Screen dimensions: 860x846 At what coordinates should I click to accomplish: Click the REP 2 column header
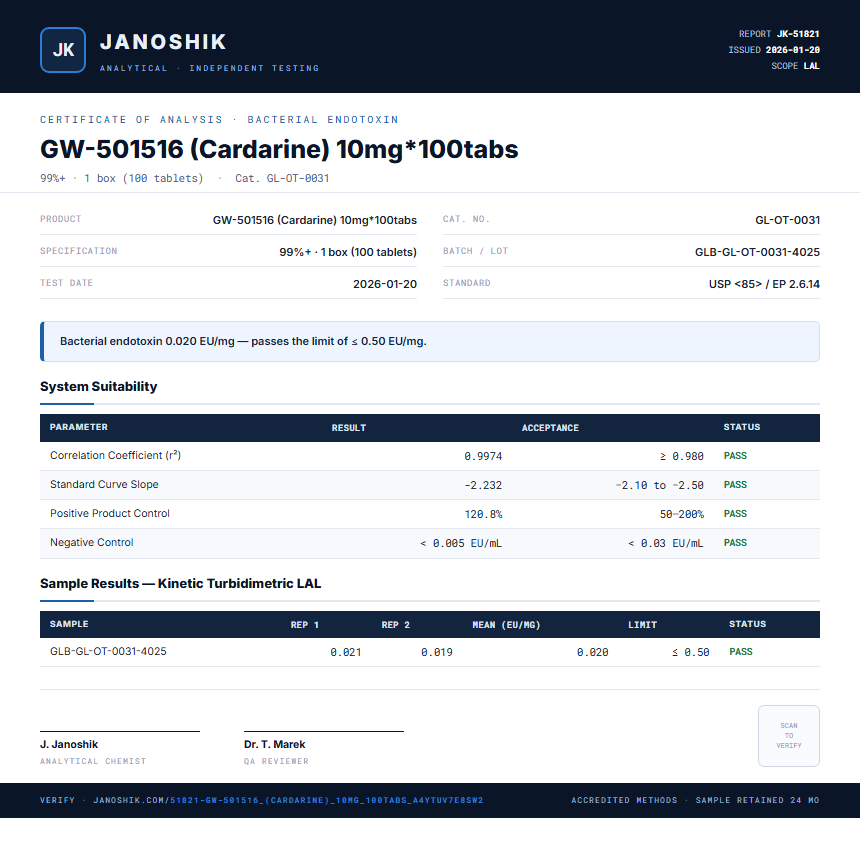(x=395, y=624)
